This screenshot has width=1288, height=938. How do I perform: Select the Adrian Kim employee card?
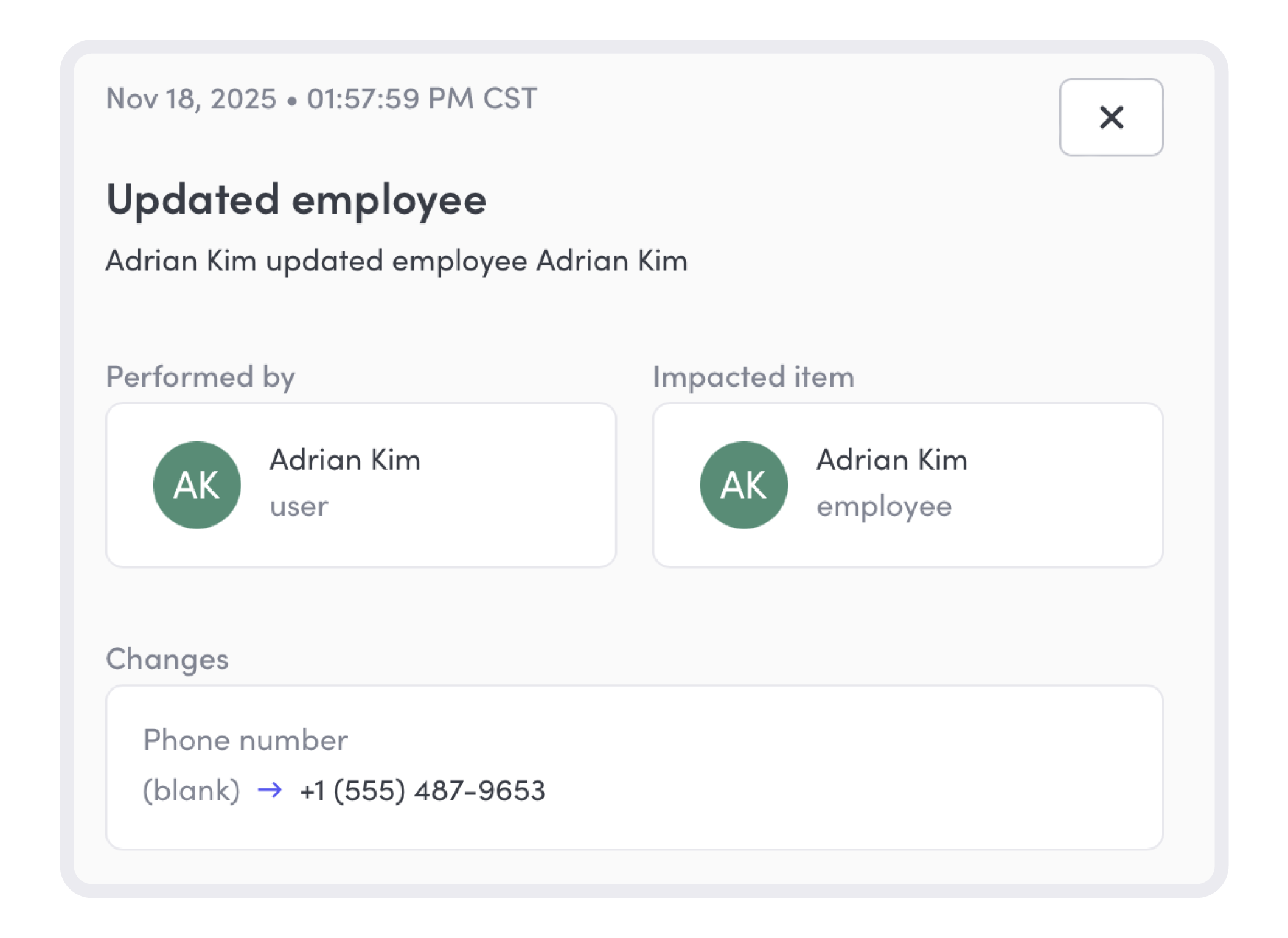click(908, 484)
